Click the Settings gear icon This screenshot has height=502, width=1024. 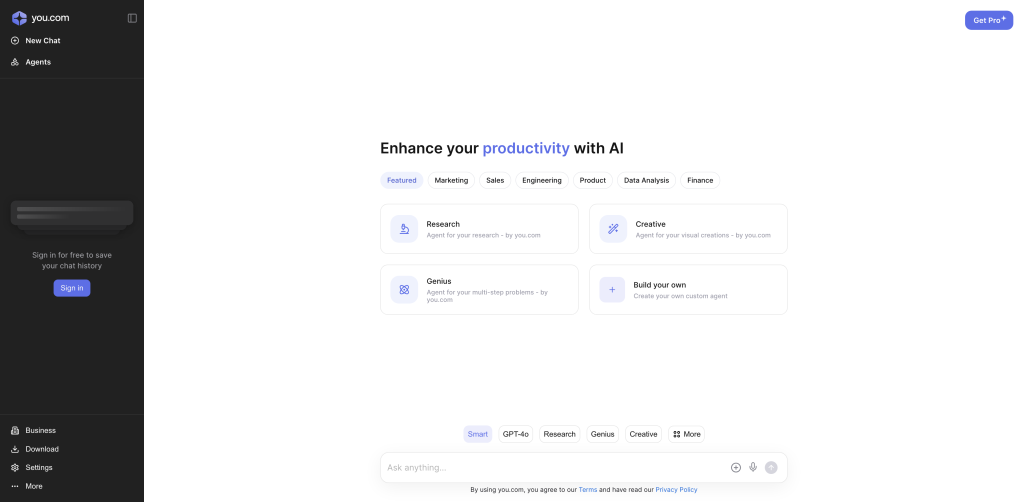point(15,467)
